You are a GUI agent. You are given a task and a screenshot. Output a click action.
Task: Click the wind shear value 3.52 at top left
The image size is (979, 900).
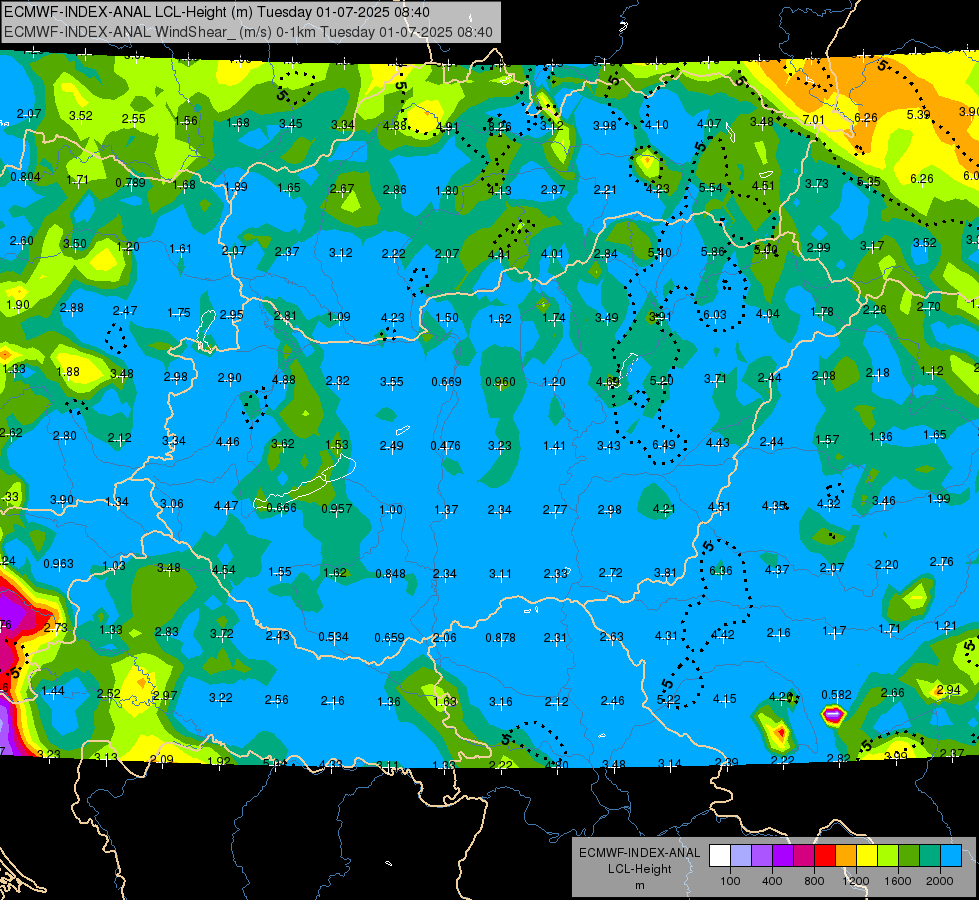point(81,116)
